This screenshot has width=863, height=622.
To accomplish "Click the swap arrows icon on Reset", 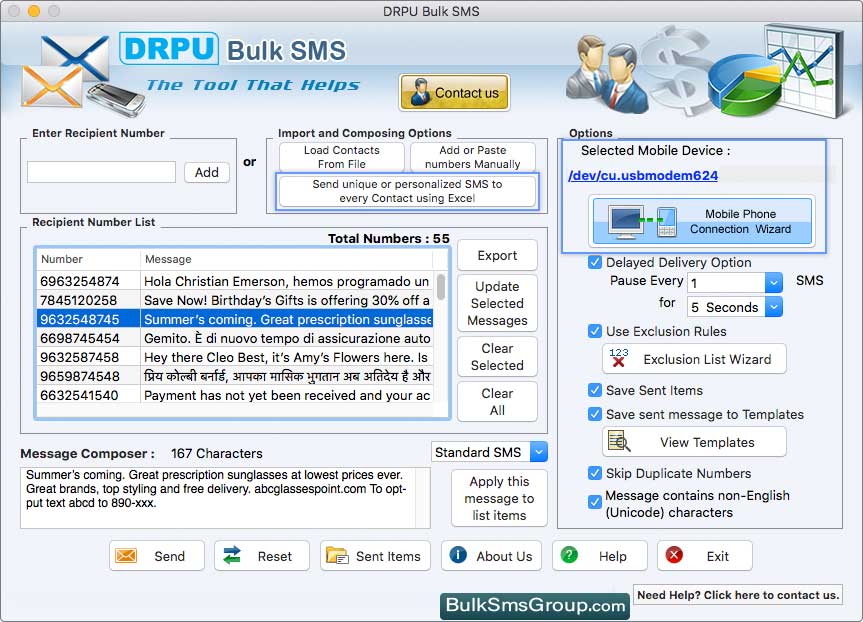I will 232,555.
